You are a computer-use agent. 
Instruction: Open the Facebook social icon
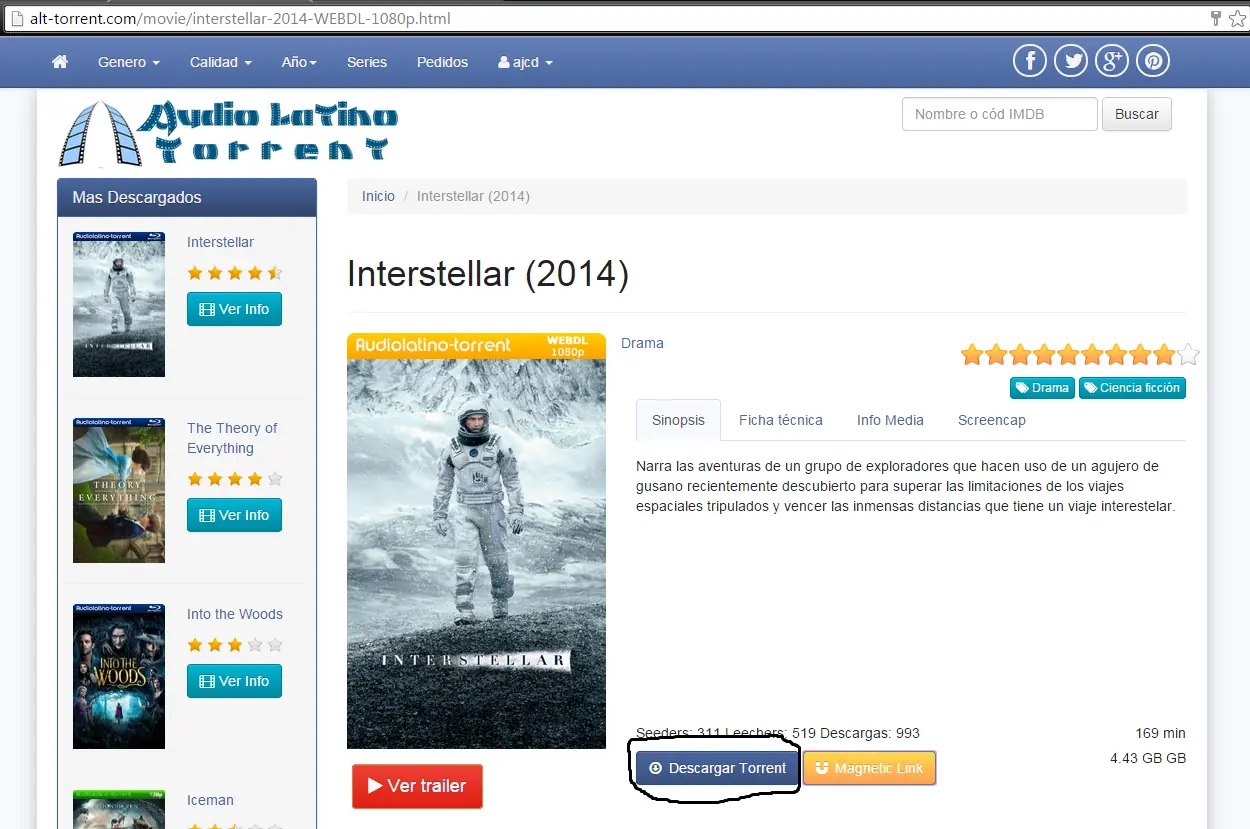point(1030,61)
